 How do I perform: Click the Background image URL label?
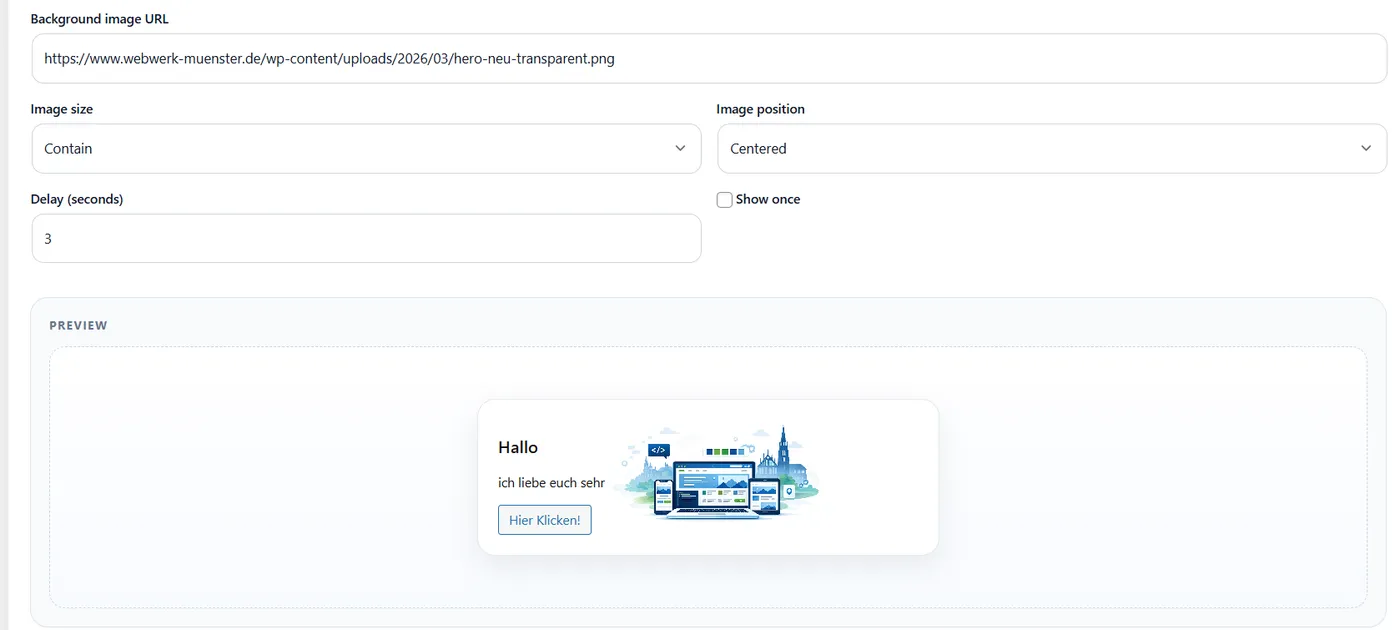coord(100,19)
